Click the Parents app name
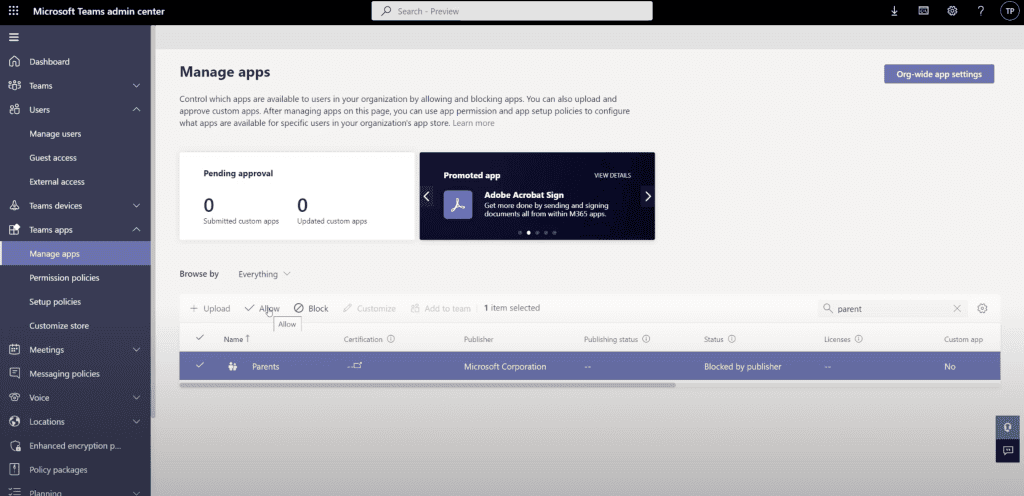Viewport: 1024px width, 496px height. (x=266, y=367)
